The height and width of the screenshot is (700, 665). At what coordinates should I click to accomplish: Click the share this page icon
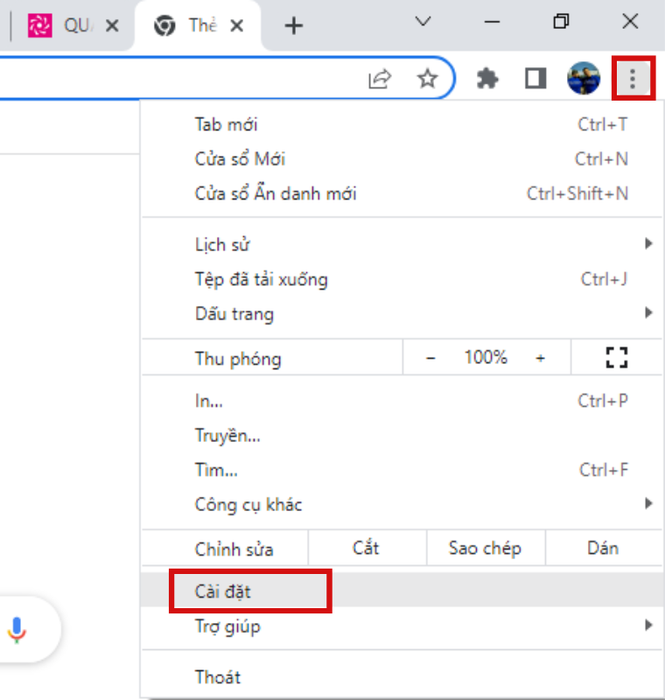coord(380,79)
